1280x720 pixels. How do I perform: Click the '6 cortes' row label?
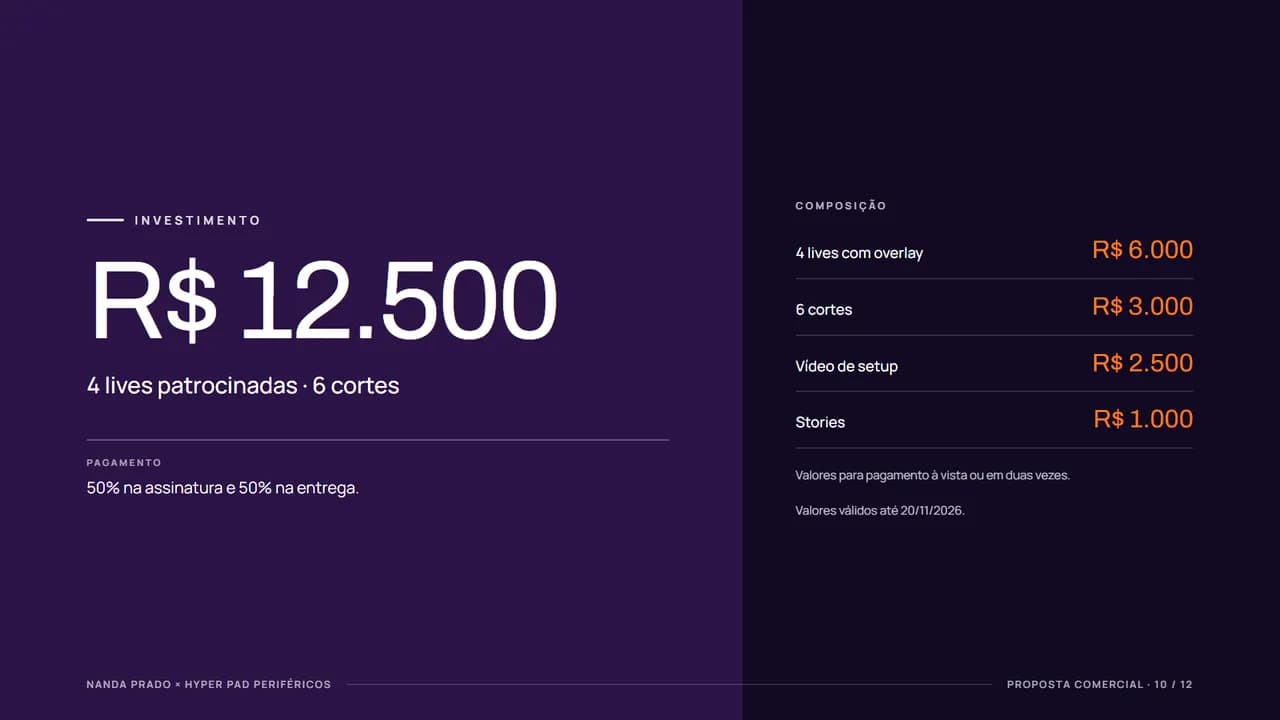[x=824, y=310]
